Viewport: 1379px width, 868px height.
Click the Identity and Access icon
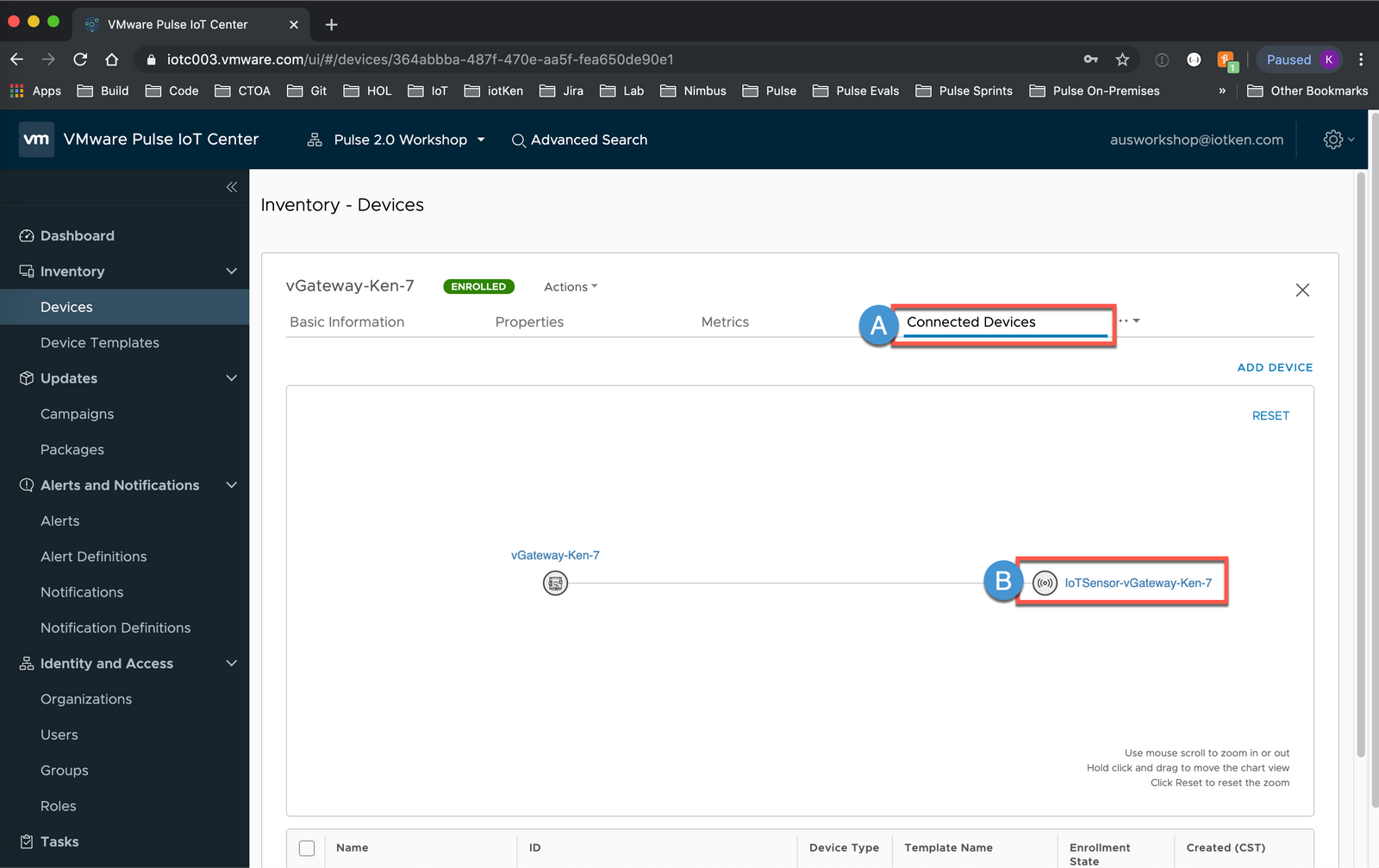pos(27,664)
